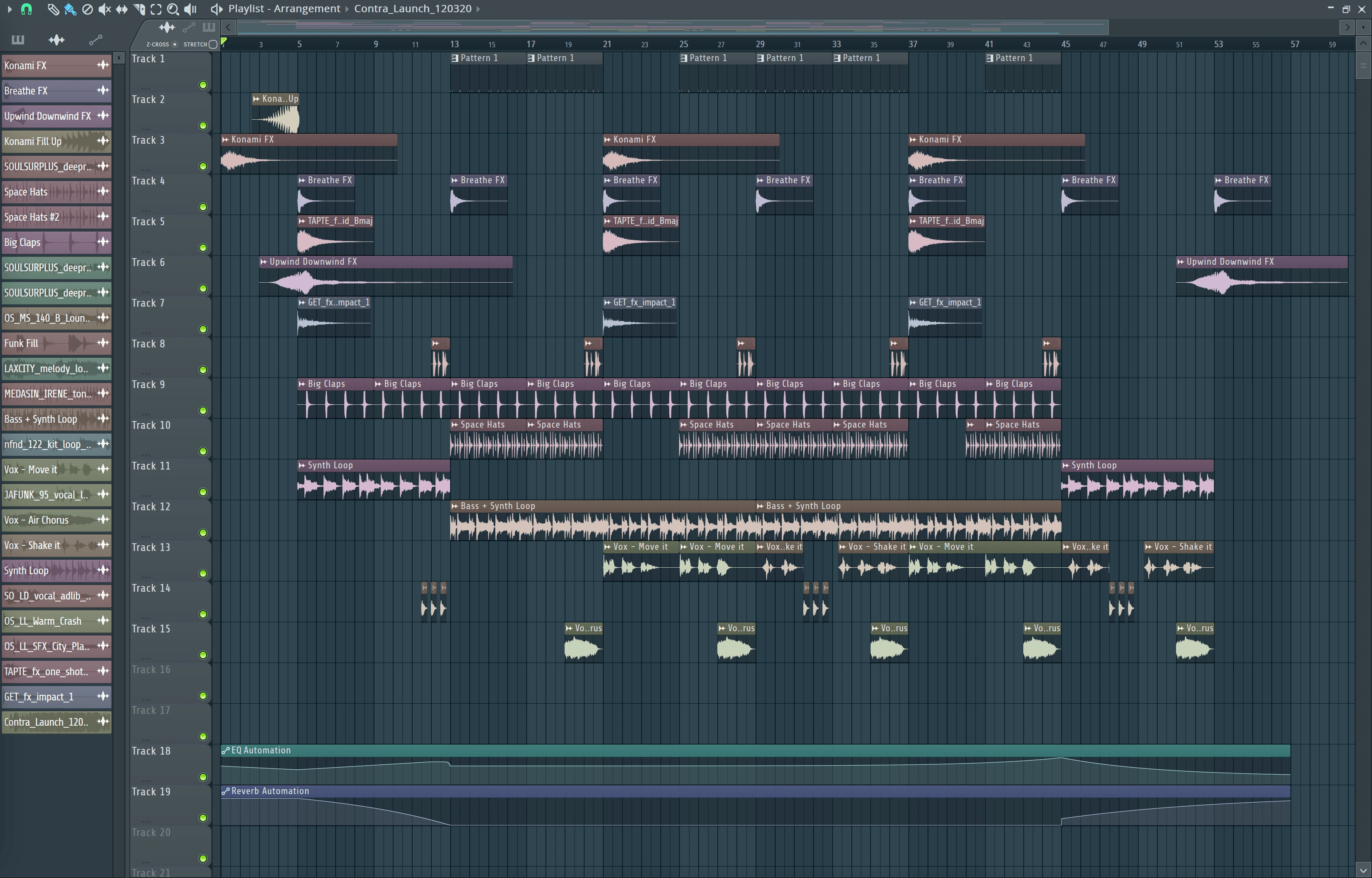1372x878 pixels.
Task: Open the Reverb Automation clip menu
Action: pos(226,791)
